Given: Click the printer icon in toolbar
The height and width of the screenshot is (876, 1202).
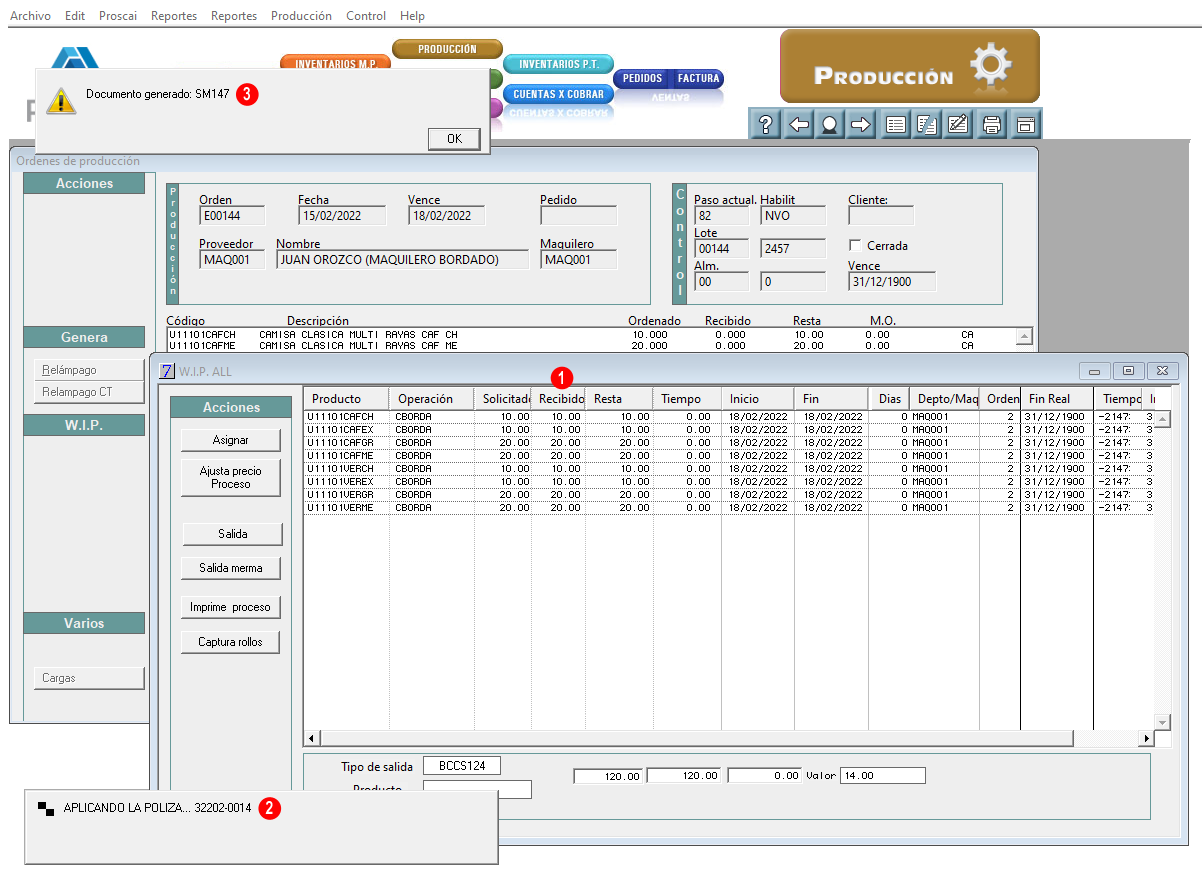Looking at the screenshot, I should 992,125.
